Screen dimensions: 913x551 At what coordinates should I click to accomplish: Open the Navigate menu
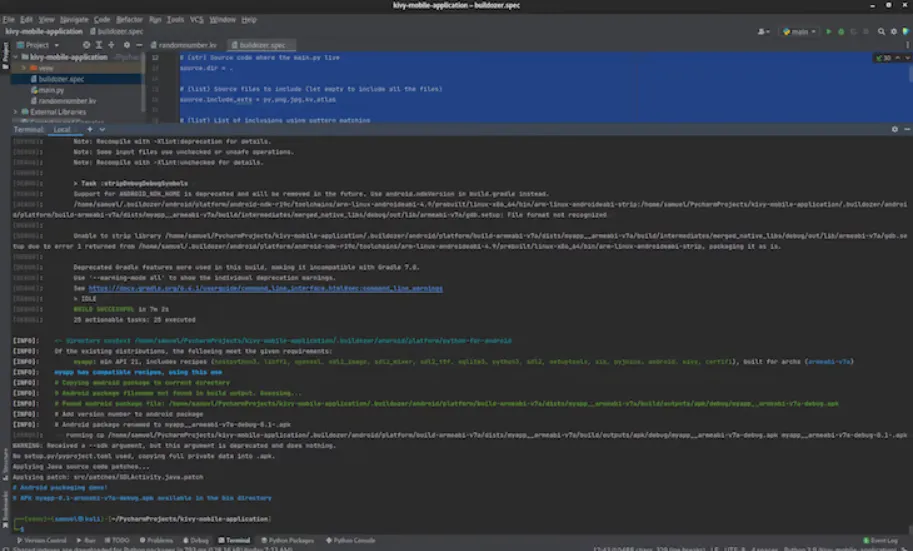click(x=74, y=19)
